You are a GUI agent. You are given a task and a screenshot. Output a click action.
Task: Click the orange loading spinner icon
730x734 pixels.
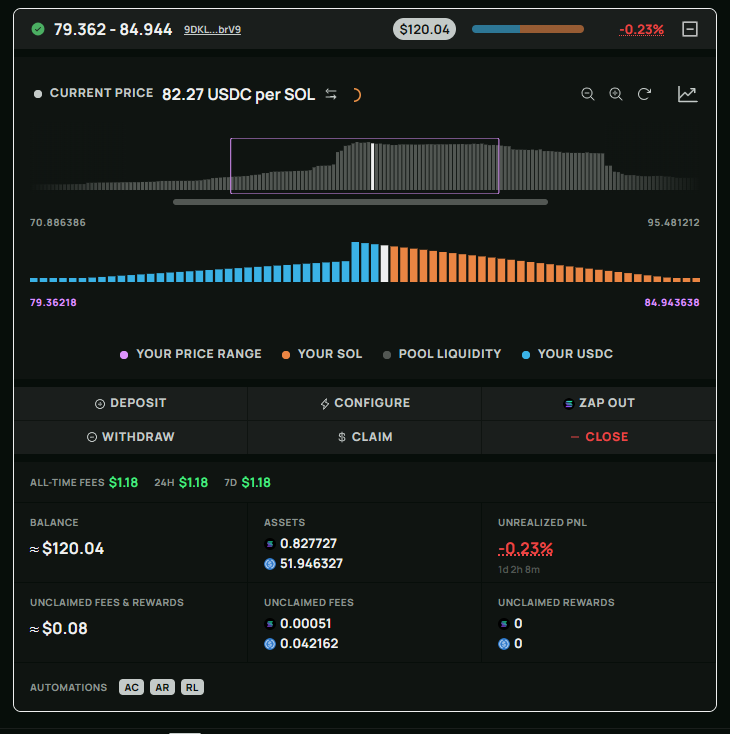pyautogui.click(x=356, y=95)
